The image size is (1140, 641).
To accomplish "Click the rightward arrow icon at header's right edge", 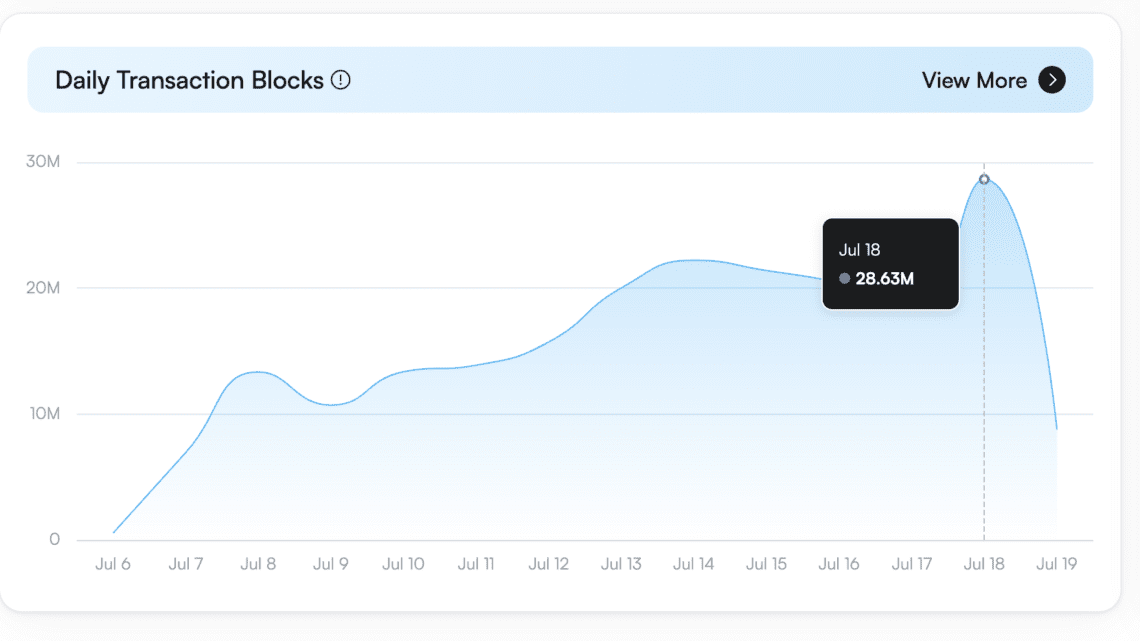I will click(x=1052, y=80).
